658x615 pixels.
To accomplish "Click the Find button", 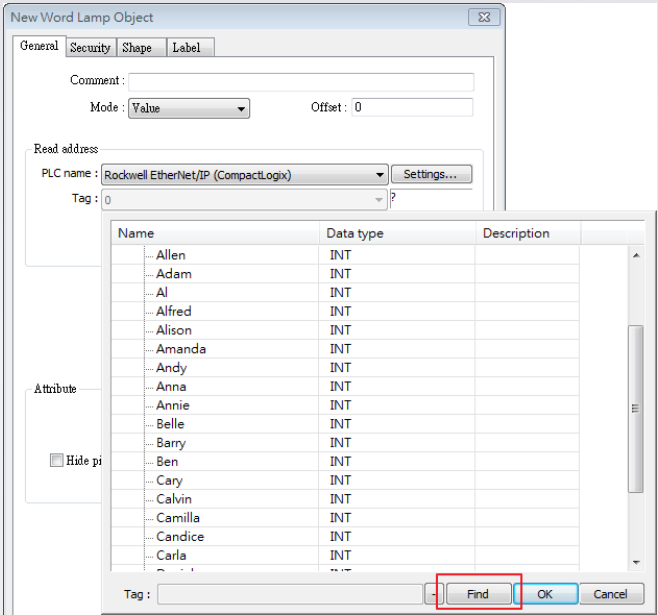I will (x=478, y=594).
